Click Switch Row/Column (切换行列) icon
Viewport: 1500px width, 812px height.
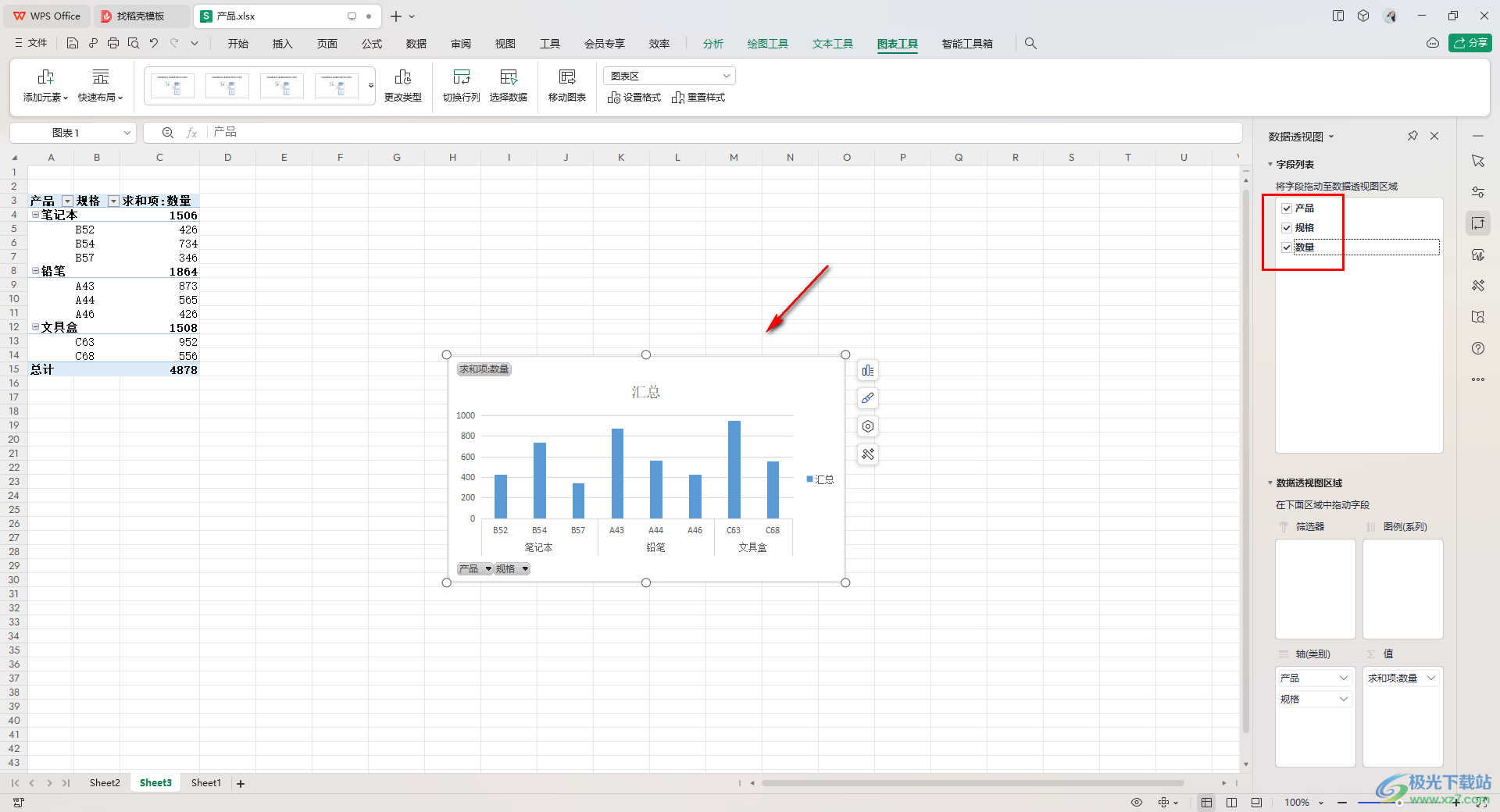coord(462,86)
